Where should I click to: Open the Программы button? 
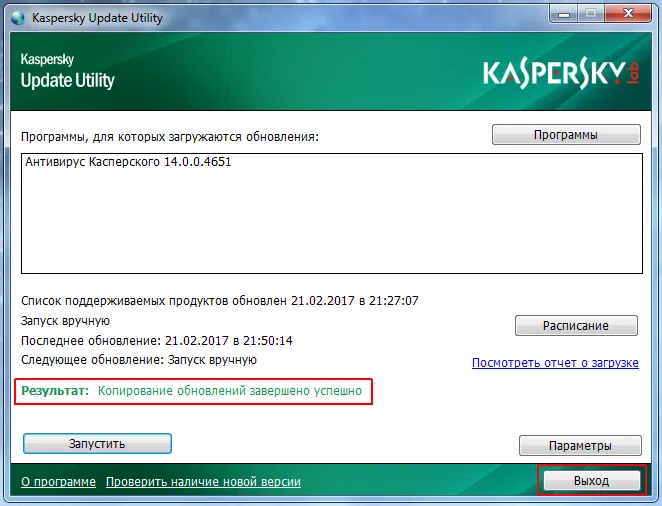(x=566, y=135)
